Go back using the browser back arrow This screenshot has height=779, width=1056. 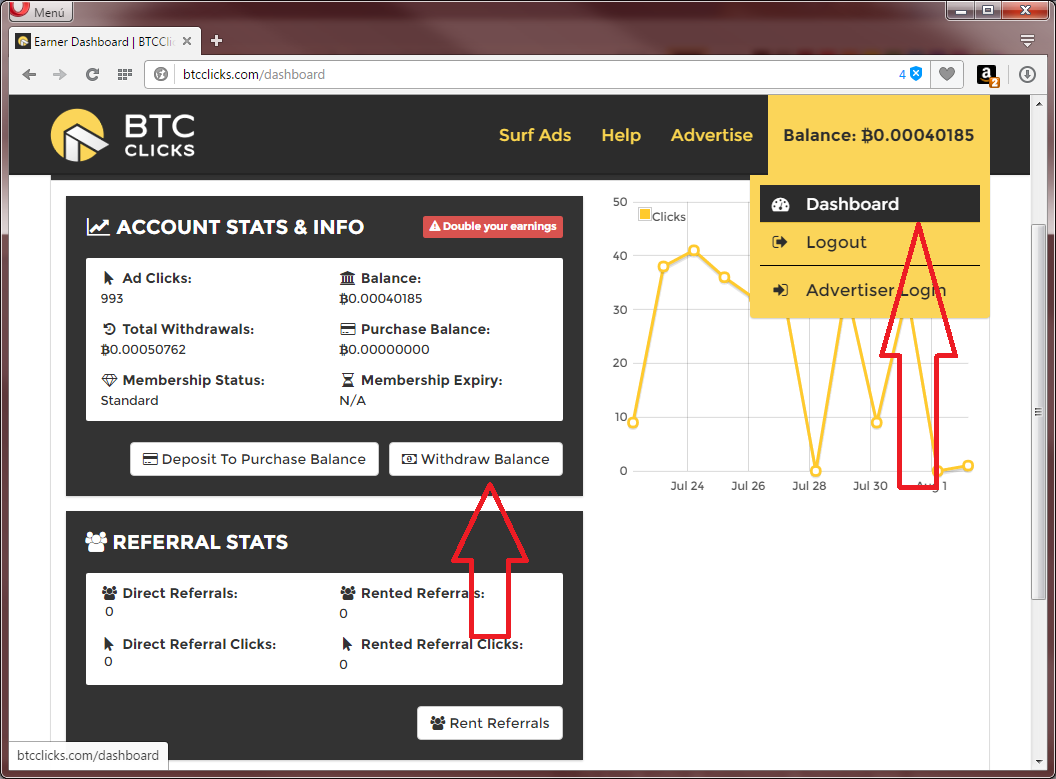30,74
